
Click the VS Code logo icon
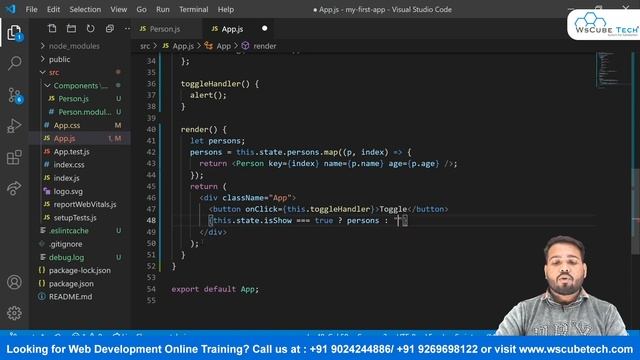pos(11,9)
